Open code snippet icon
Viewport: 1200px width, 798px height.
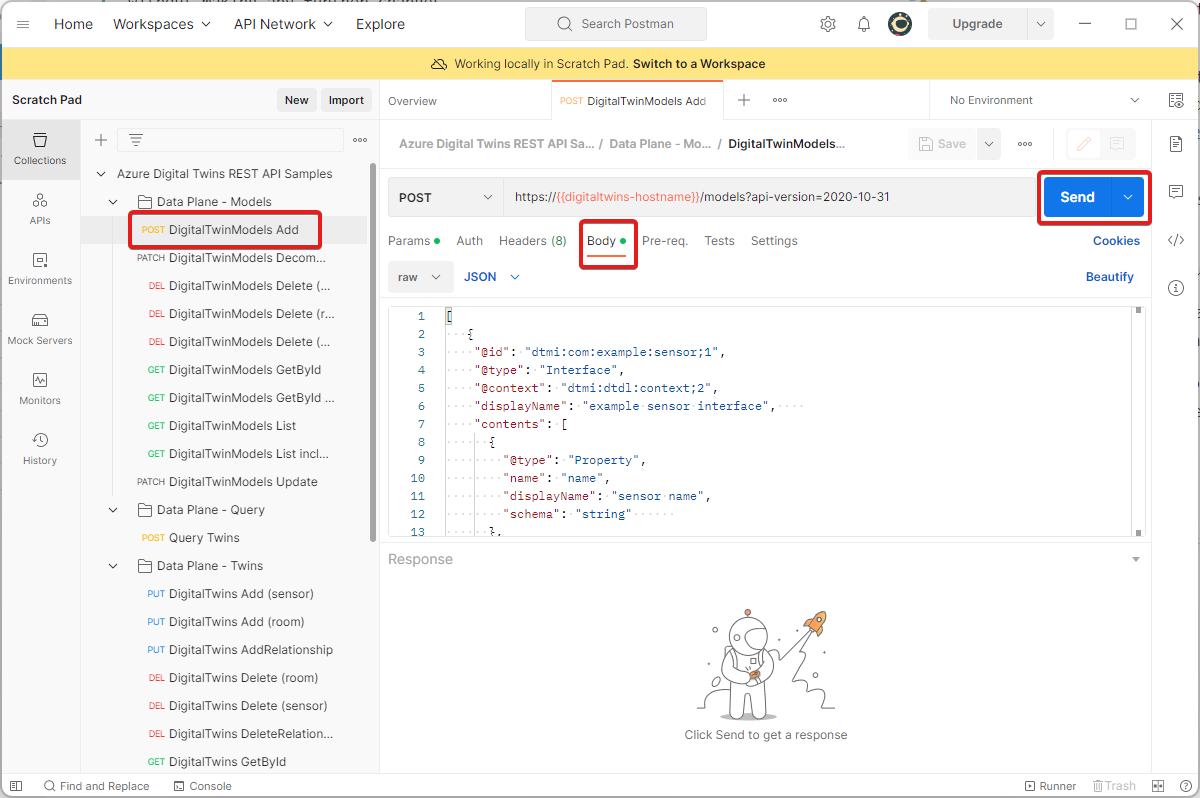1176,240
